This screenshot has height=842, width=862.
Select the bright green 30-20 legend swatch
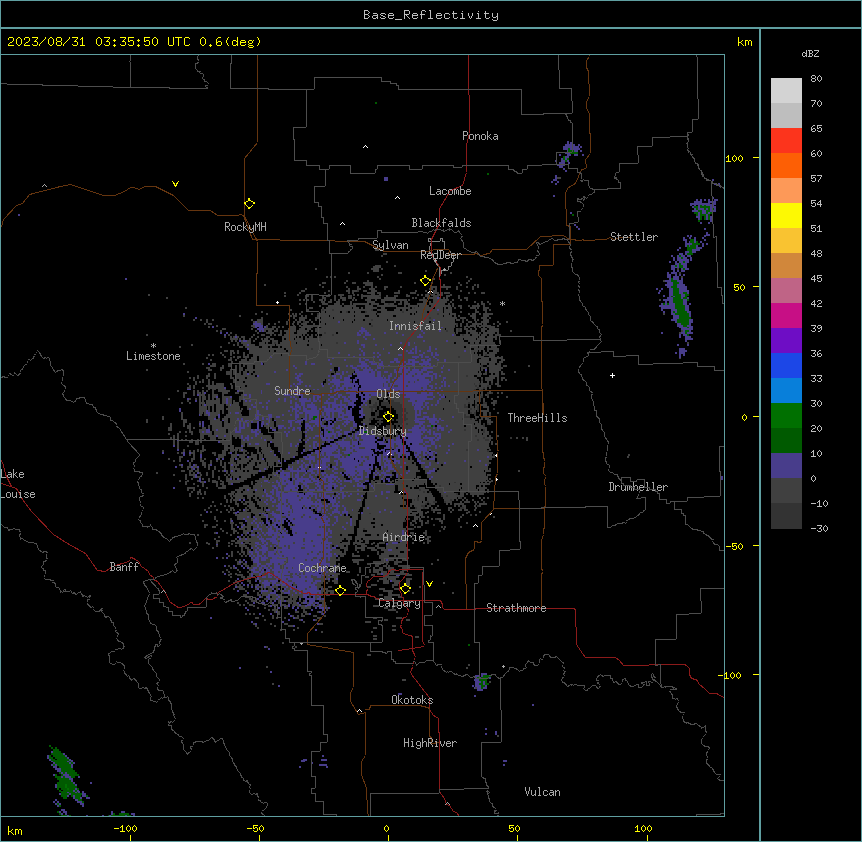pos(786,416)
